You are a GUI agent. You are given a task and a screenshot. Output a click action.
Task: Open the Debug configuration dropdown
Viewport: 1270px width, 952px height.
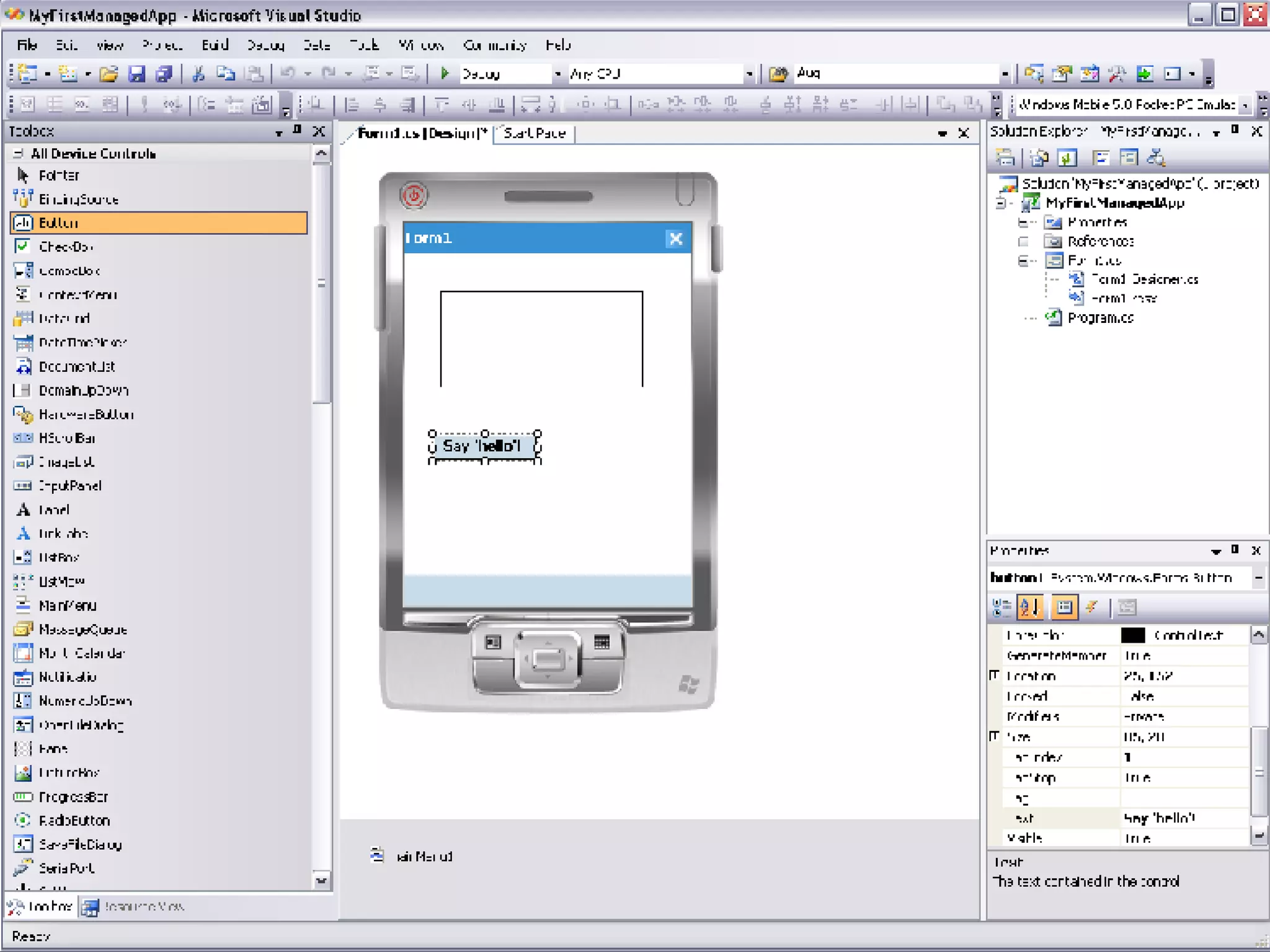click(557, 74)
